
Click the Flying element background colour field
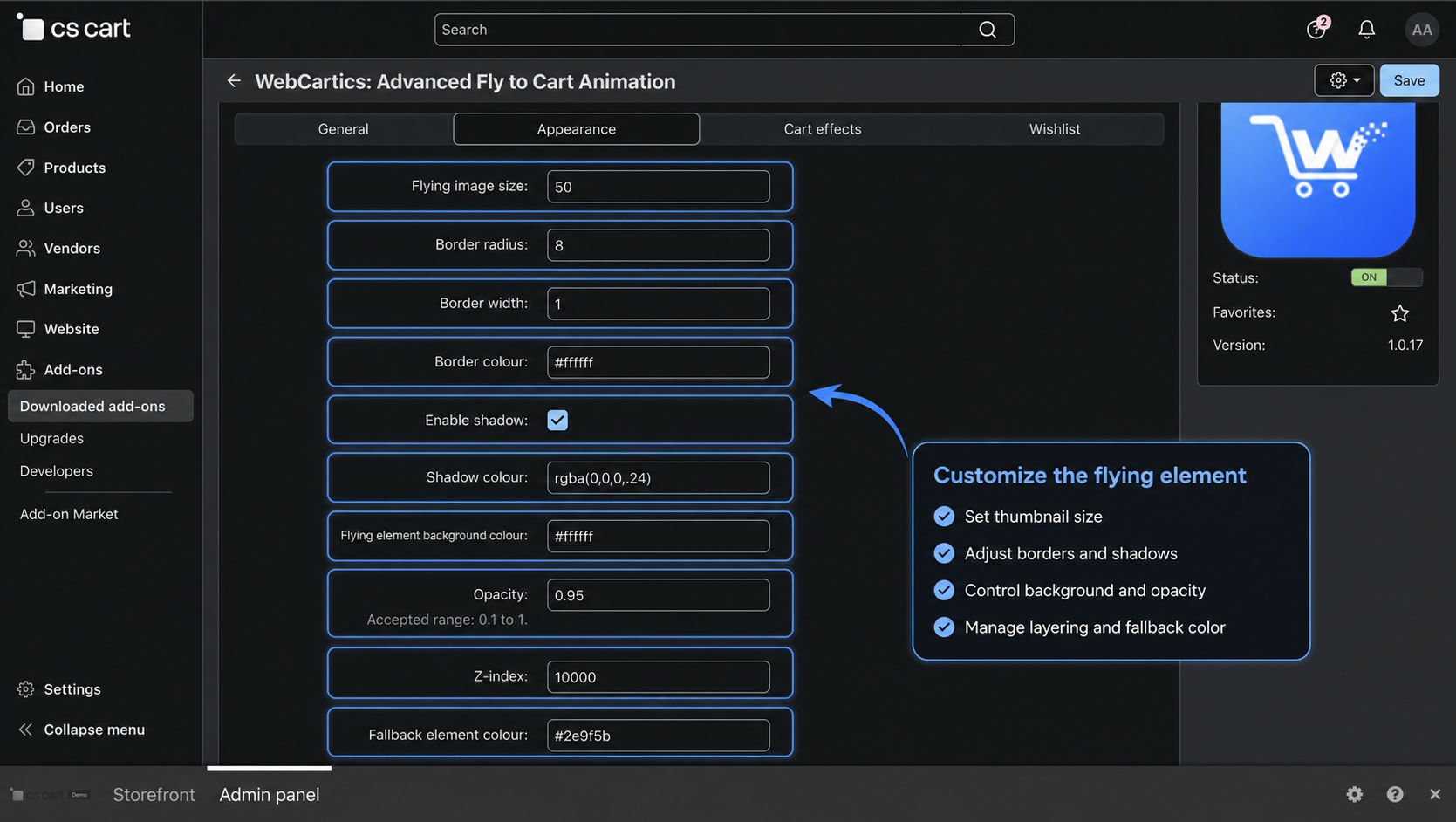[x=658, y=536]
